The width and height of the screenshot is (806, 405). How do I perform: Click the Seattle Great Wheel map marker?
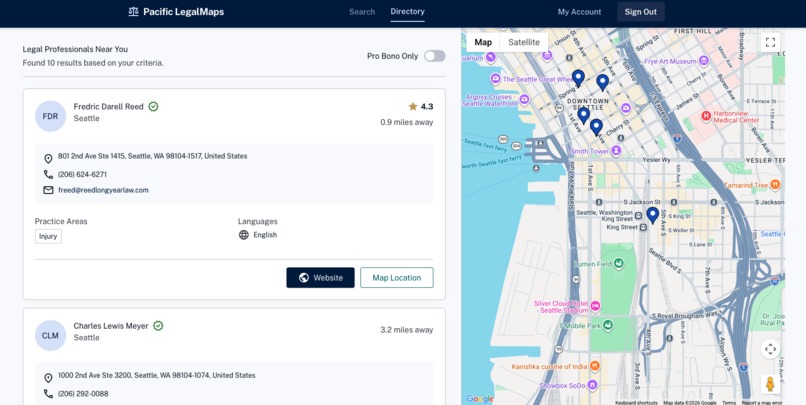(496, 79)
